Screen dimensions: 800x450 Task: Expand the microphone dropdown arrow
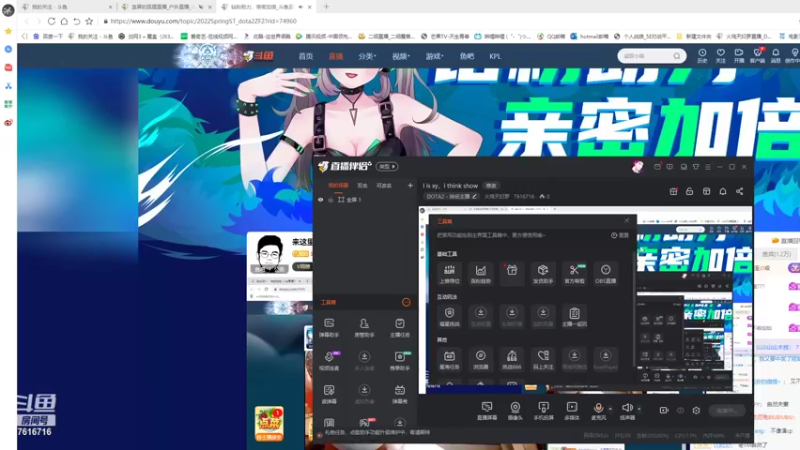(610, 409)
